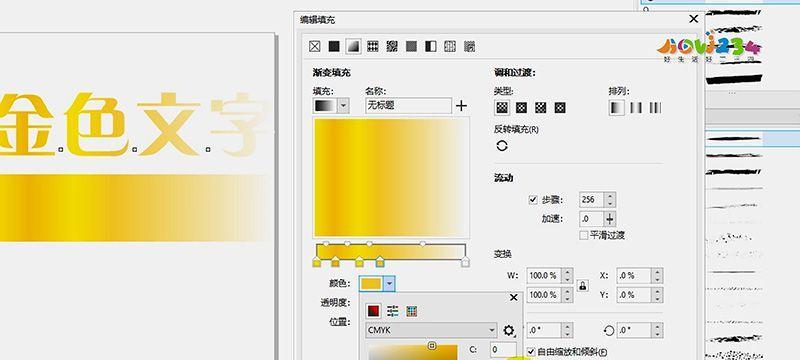Screen dimensions: 800x360
Task: Select the last fill type icon in the row
Action: 469,47
